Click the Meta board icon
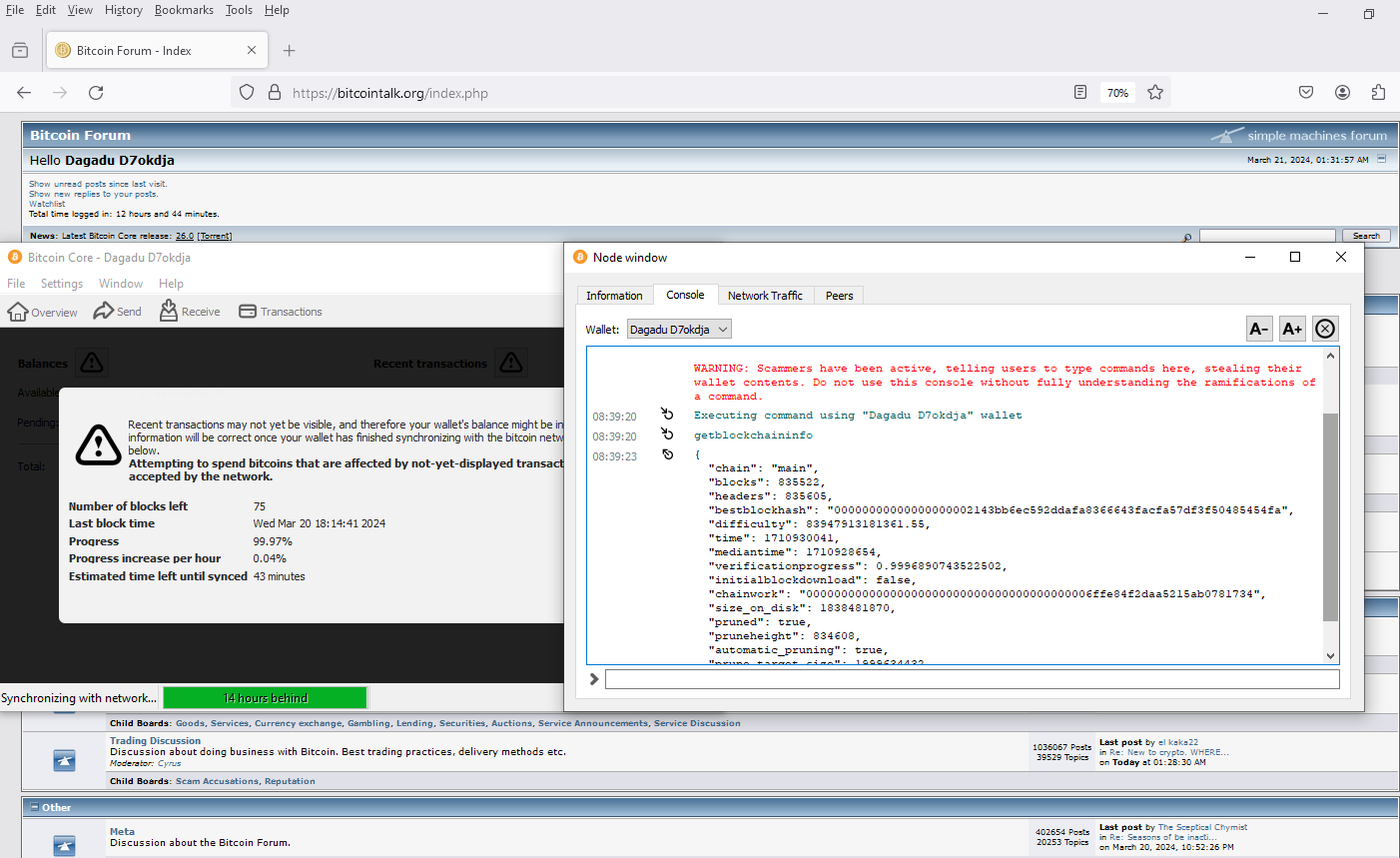The height and width of the screenshot is (858, 1400). coord(65,846)
